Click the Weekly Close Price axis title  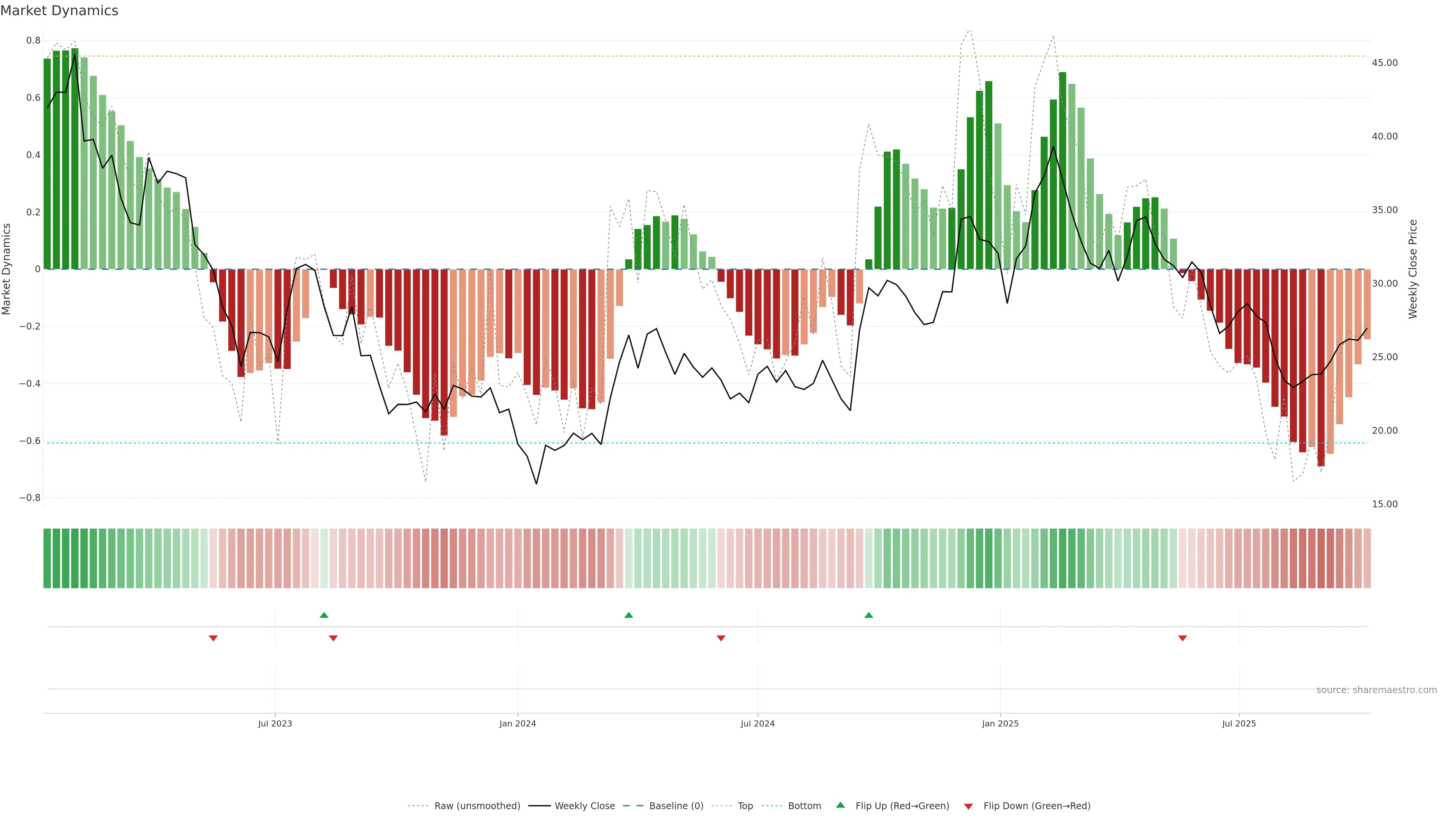point(1412,269)
